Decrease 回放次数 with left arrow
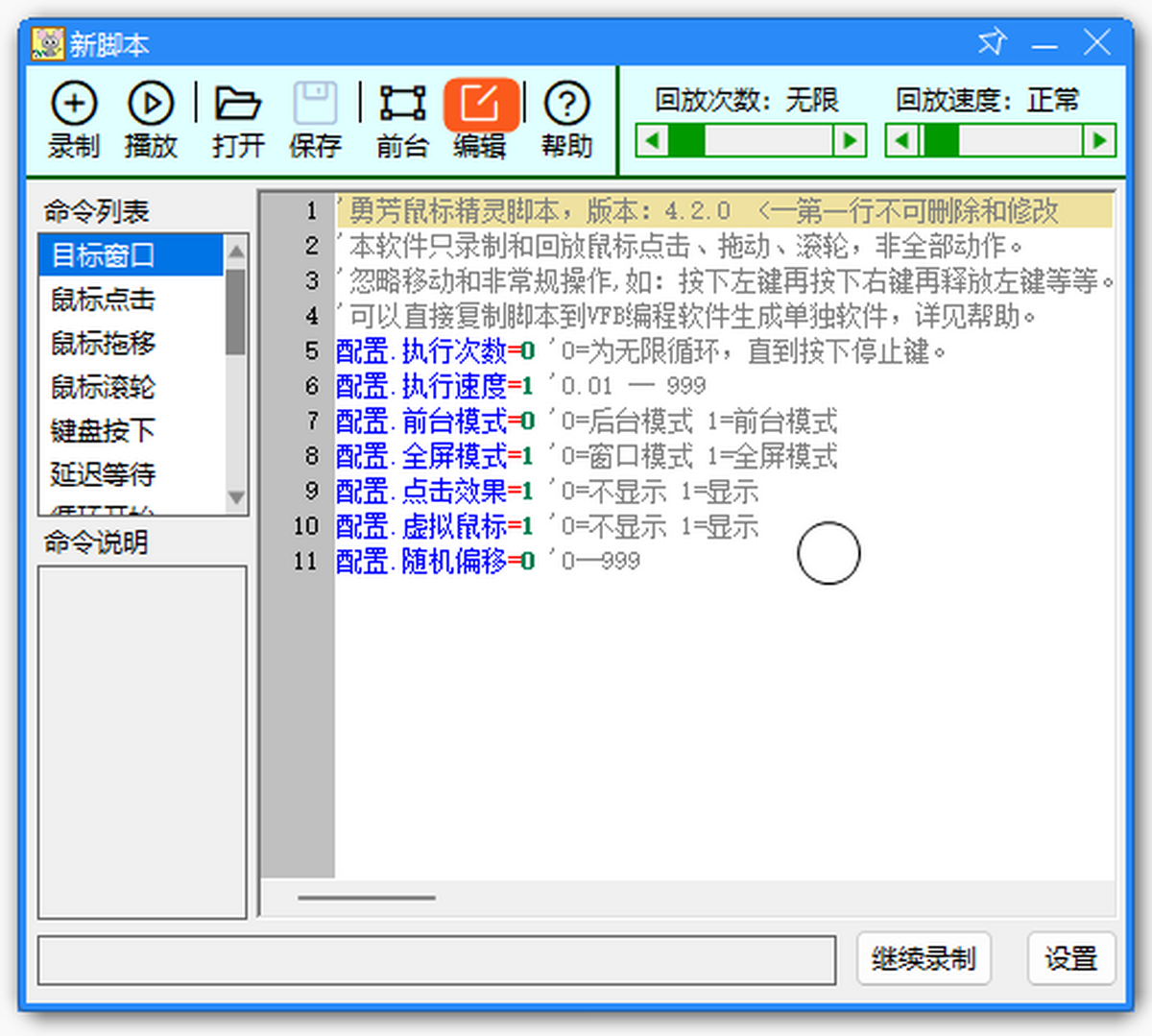 [652, 141]
